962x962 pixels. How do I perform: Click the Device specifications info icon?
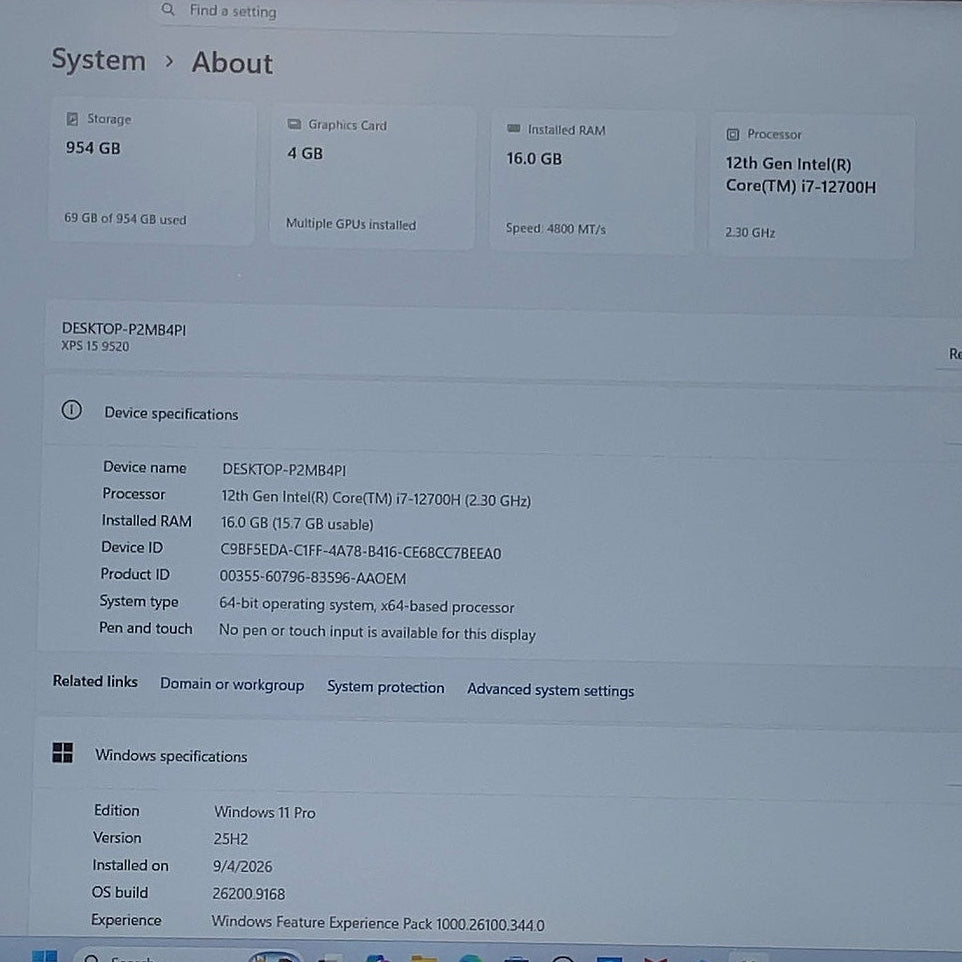coord(72,410)
